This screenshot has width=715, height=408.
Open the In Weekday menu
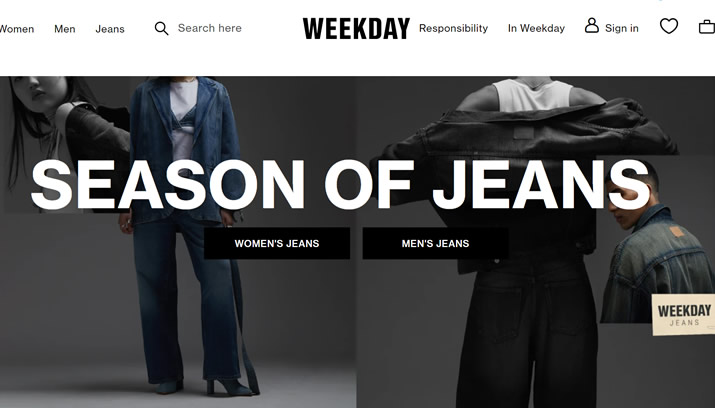(x=536, y=28)
